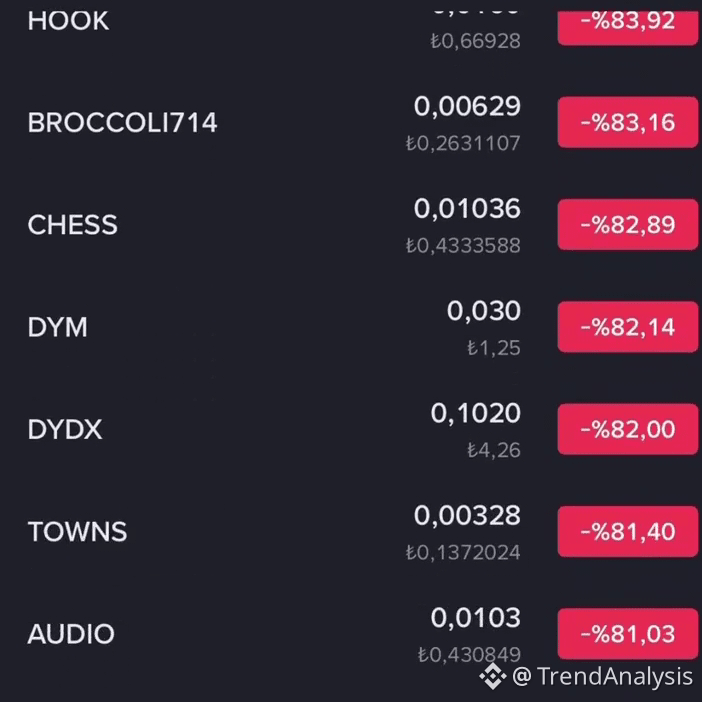This screenshot has height=702, width=702.
Task: Tap the CHESS coin name
Action: (73, 224)
